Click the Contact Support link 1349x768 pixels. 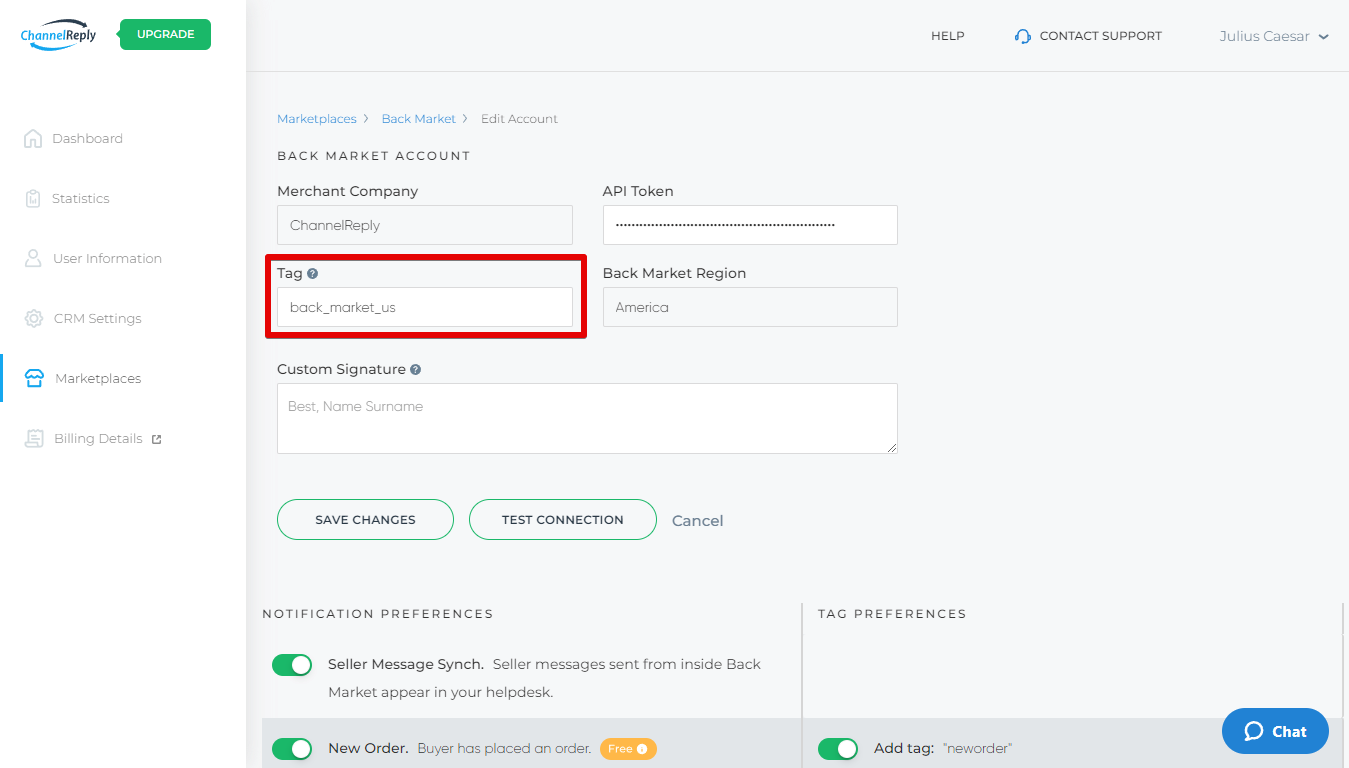point(1100,36)
